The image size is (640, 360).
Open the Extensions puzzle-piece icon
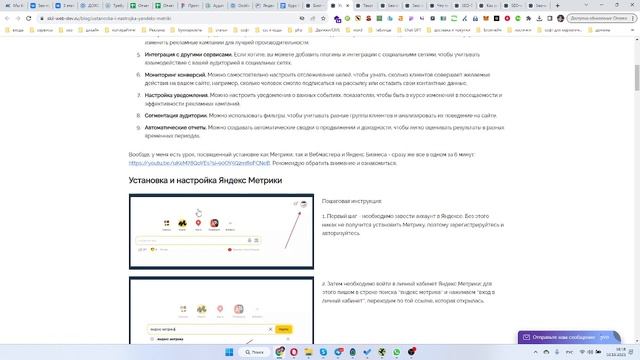529,18
